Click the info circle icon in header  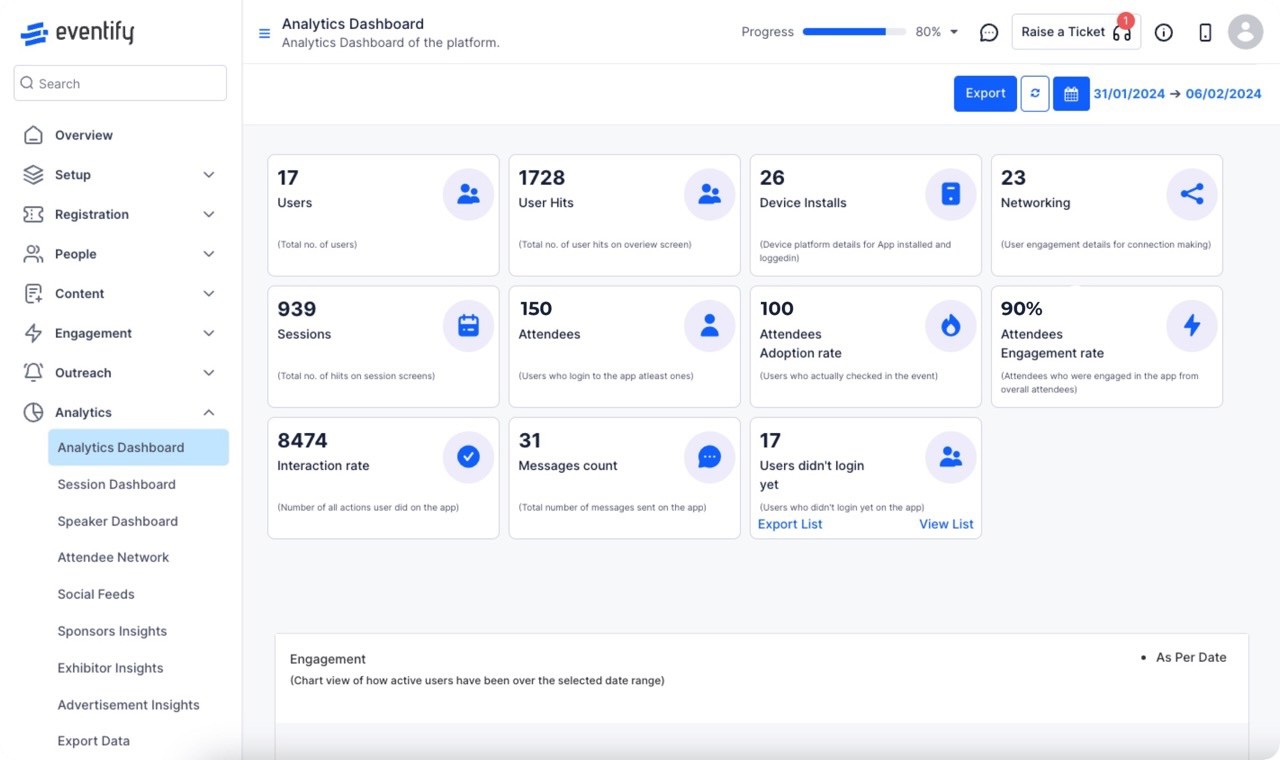pos(1163,32)
